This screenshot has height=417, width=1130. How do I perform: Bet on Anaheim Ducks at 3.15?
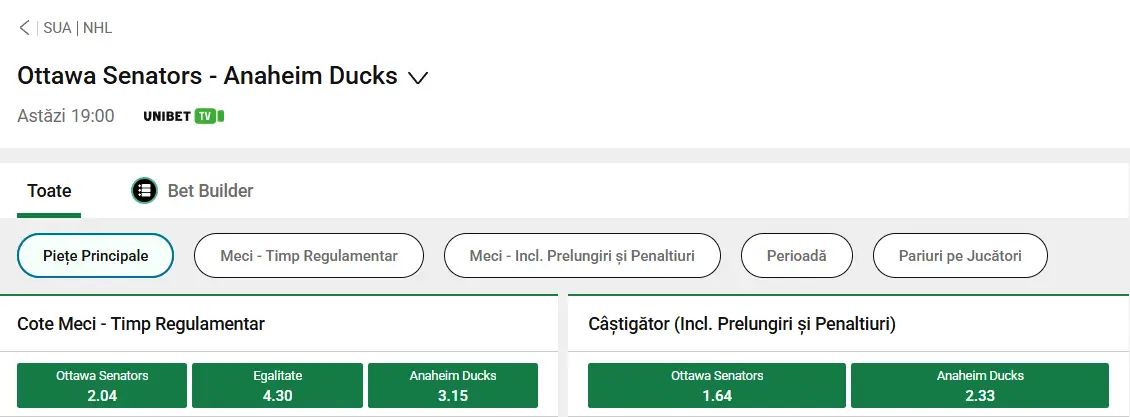[453, 385]
